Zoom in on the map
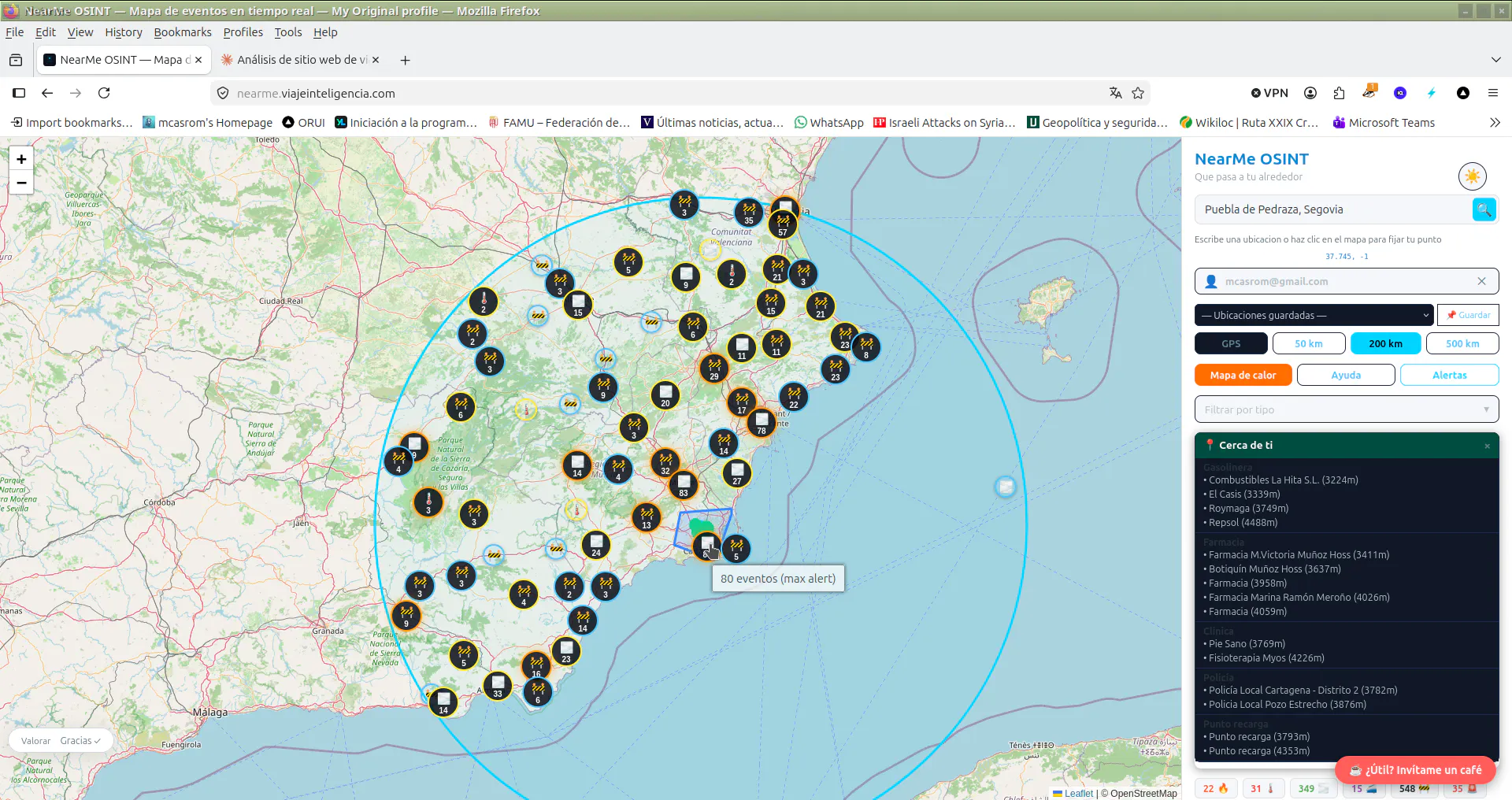 (x=21, y=159)
